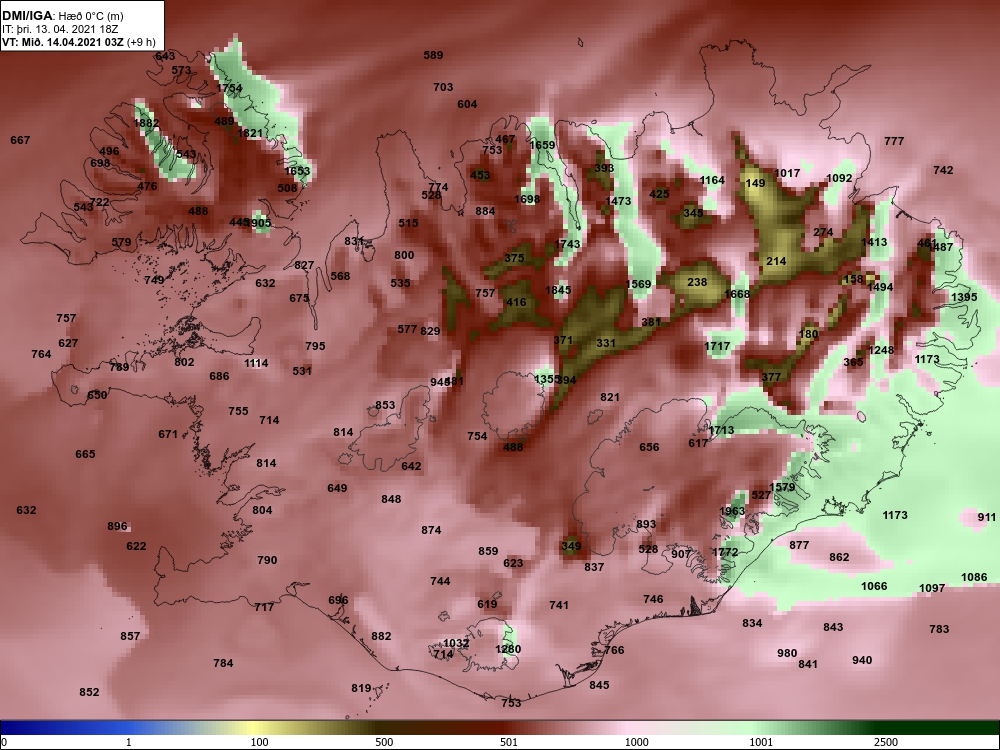Click the map value 790

[267, 561]
